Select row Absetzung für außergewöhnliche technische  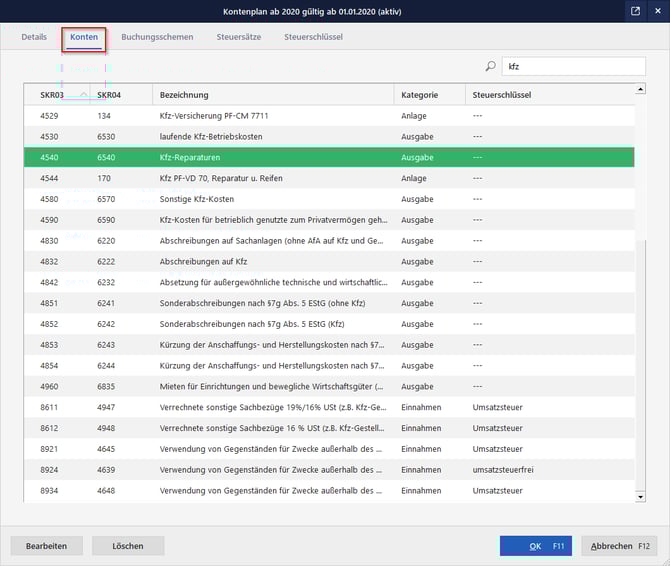329,282
